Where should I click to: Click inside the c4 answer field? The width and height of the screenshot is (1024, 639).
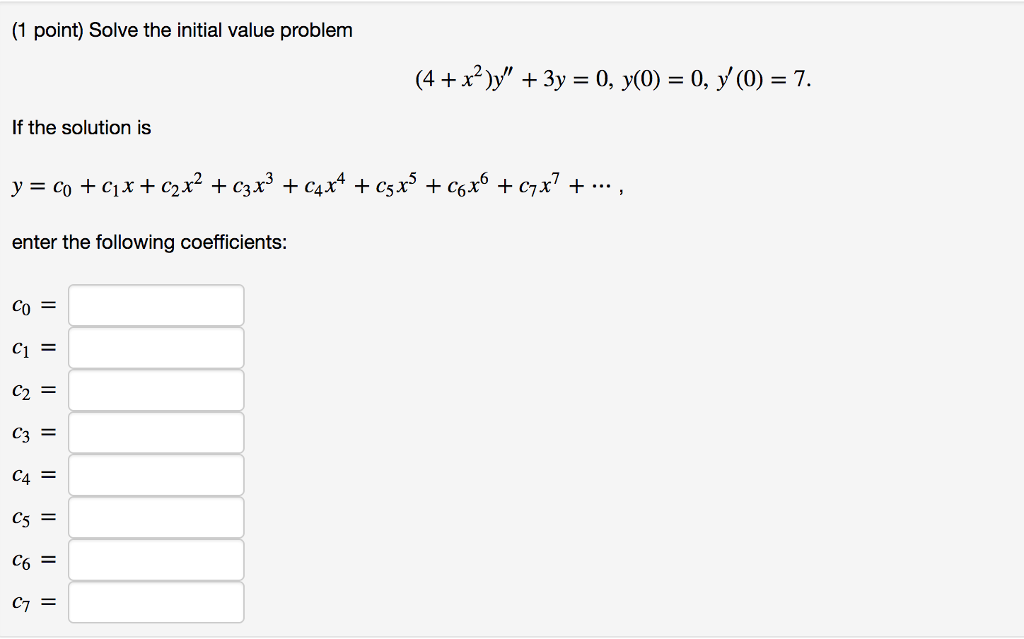tap(156, 475)
